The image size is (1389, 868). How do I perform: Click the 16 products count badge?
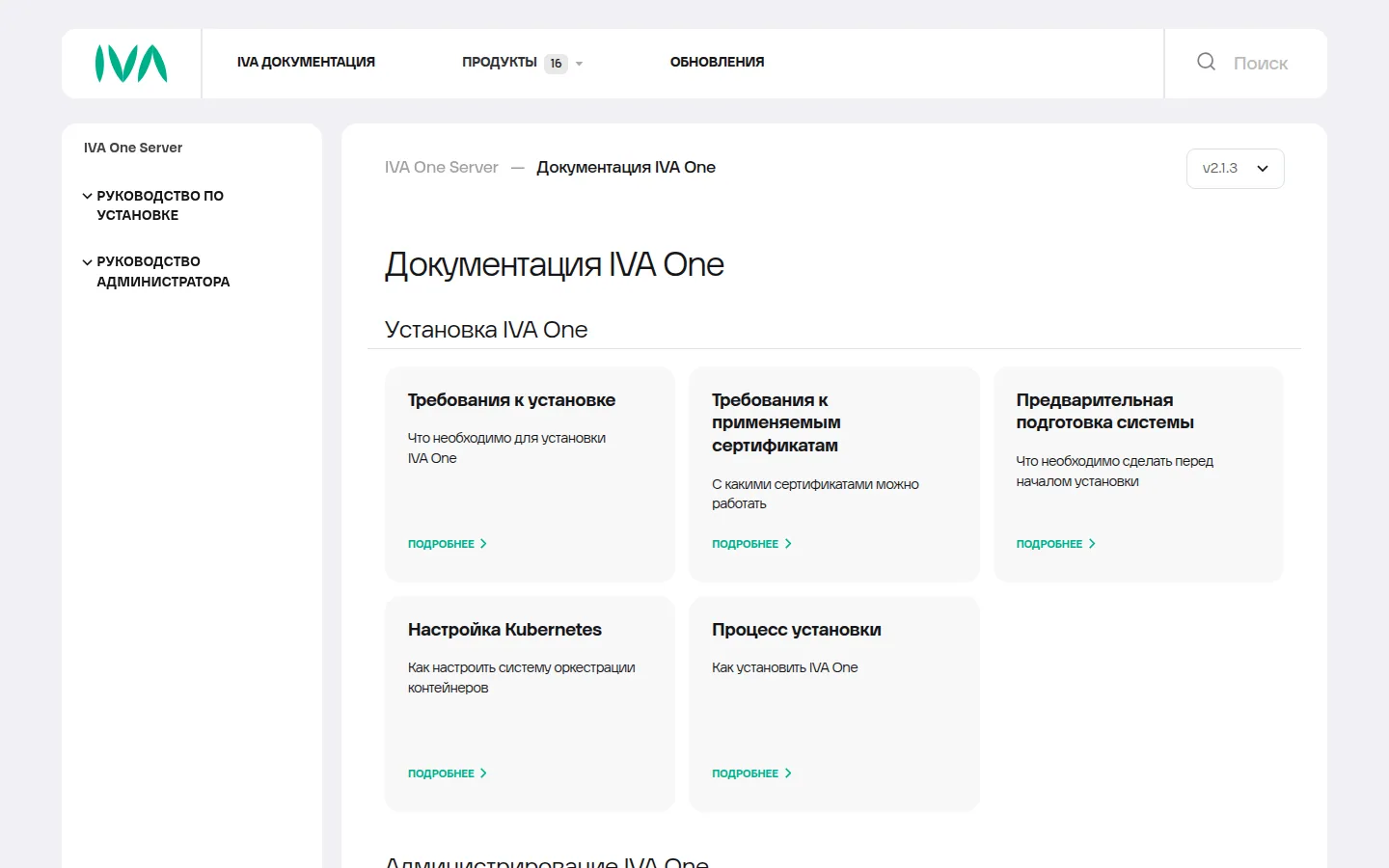click(556, 64)
